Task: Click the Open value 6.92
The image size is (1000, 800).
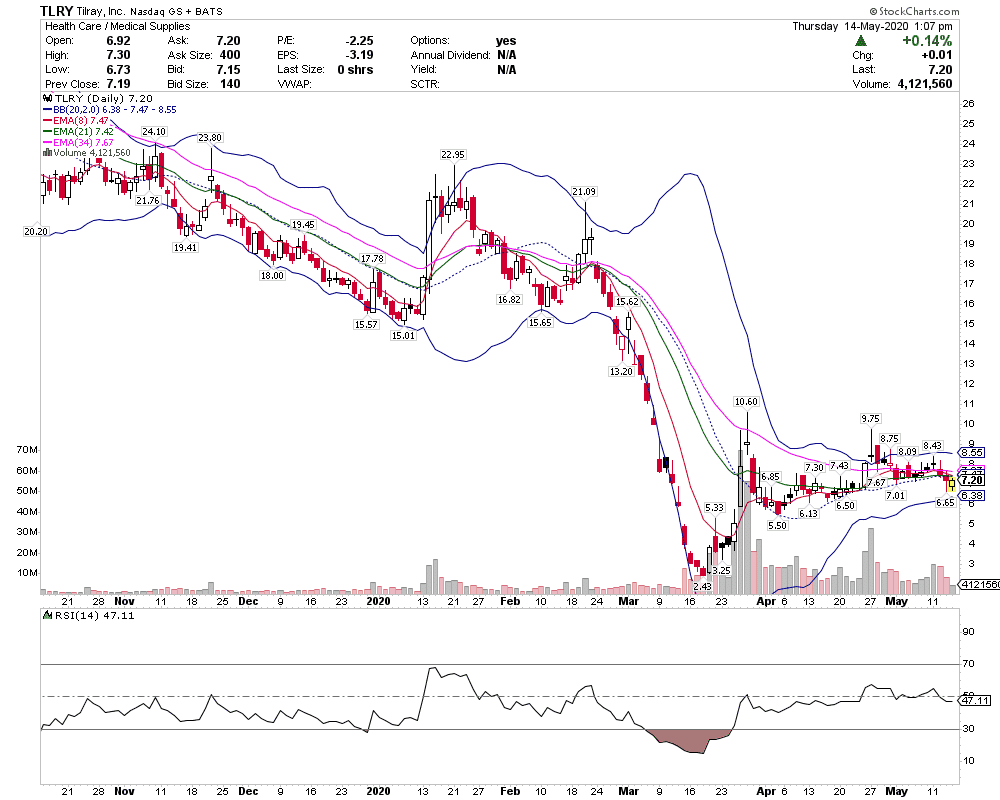Action: 118,41
